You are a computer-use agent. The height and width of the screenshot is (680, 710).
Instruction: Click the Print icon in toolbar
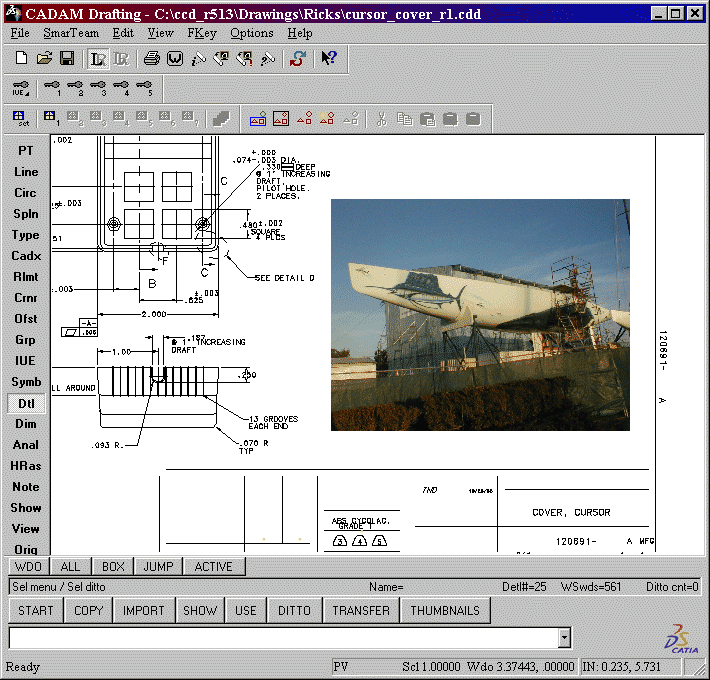click(151, 59)
